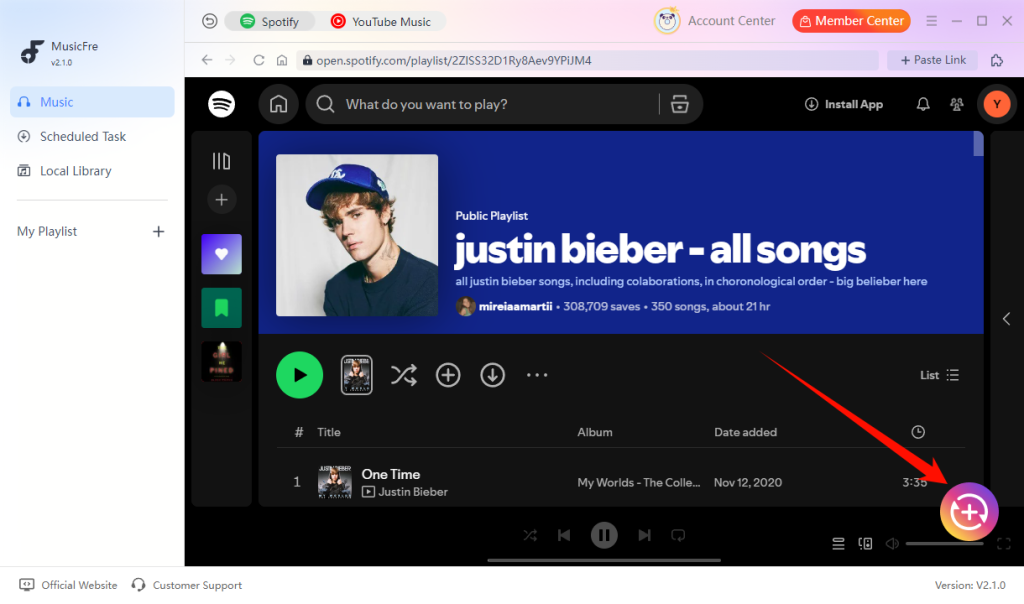The image size is (1024, 604).
Task: Open the My Worlds album link
Action: click(638, 483)
